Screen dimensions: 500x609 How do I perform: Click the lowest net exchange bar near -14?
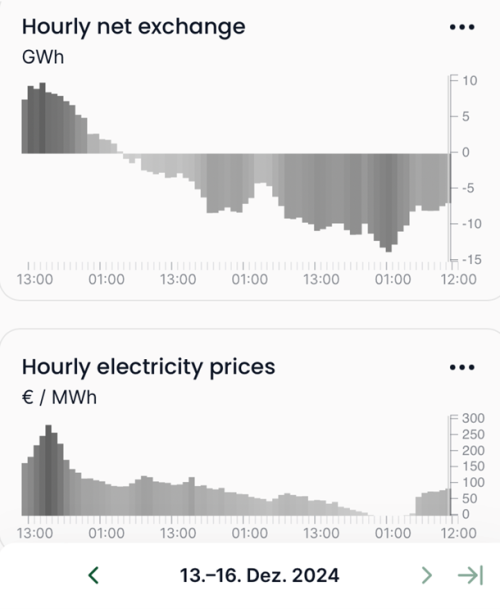pyautogui.click(x=389, y=203)
